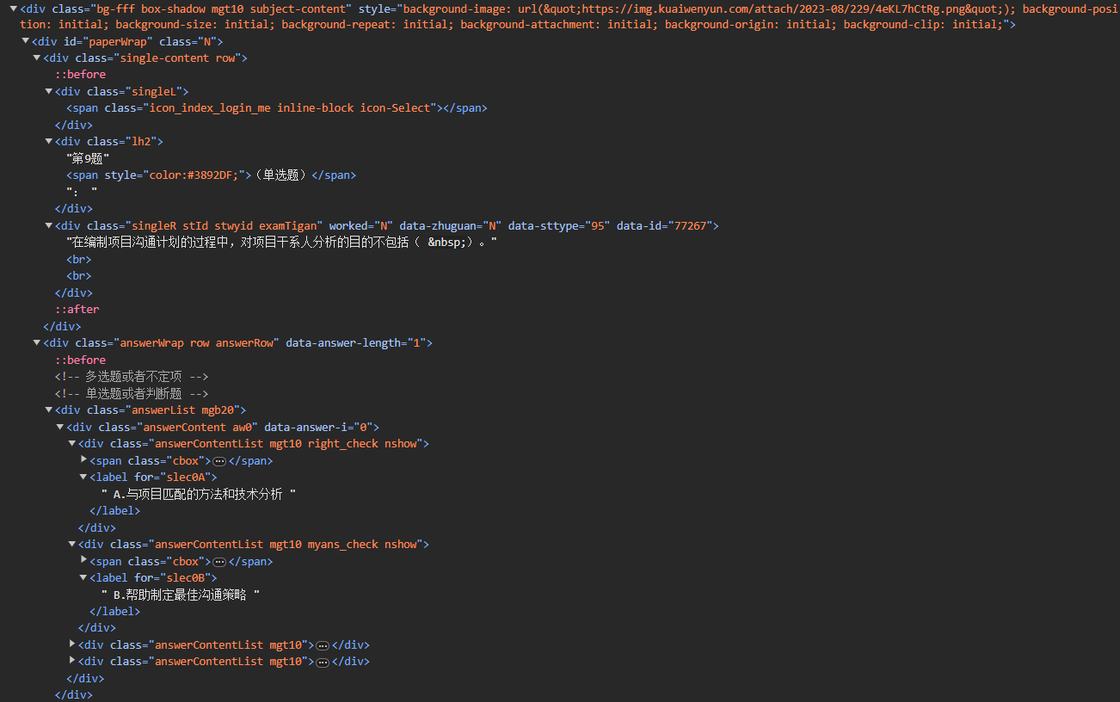Image resolution: width=1120 pixels, height=702 pixels.
Task: Collapse the singleL div node
Action: coord(49,91)
